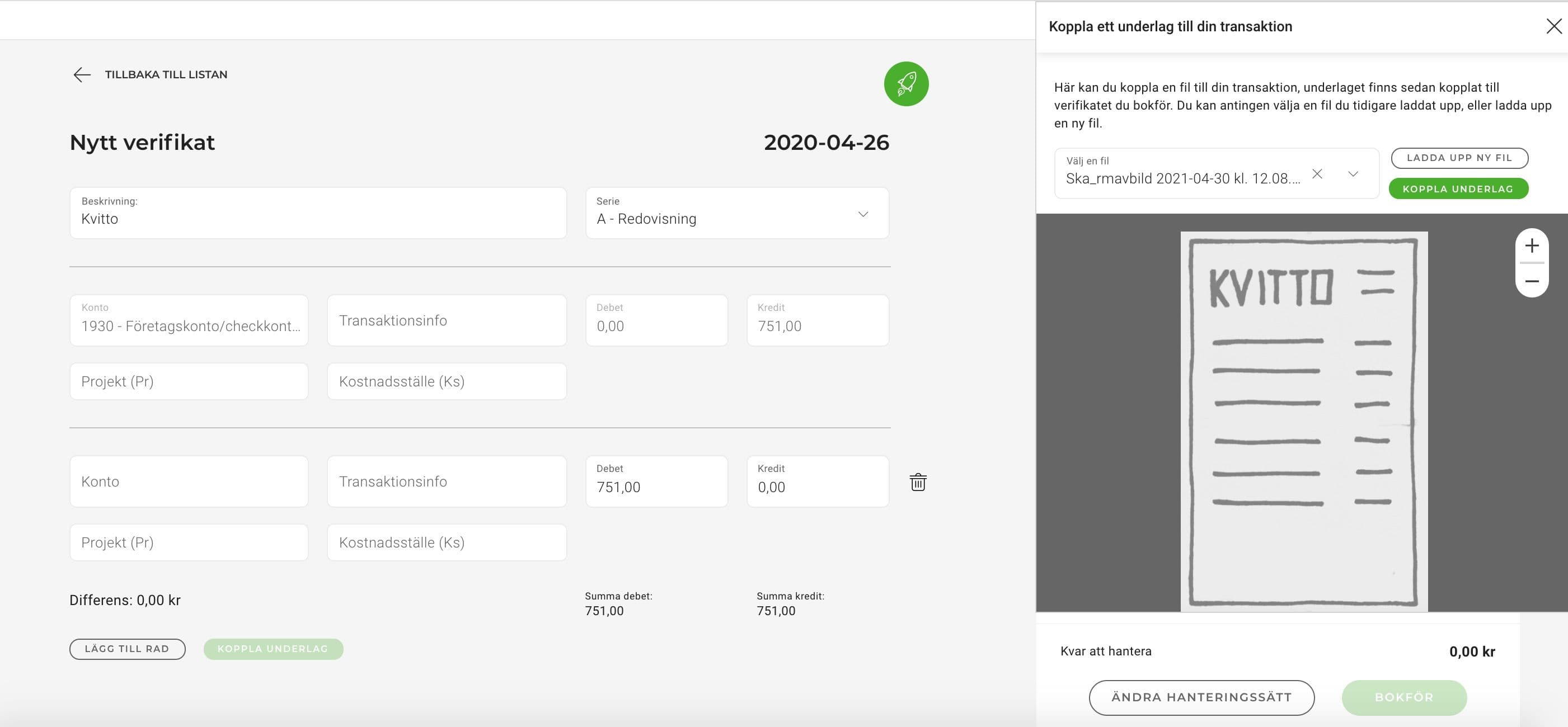The height and width of the screenshot is (727, 1568).
Task: Click the green rocket icon button
Action: (x=906, y=84)
